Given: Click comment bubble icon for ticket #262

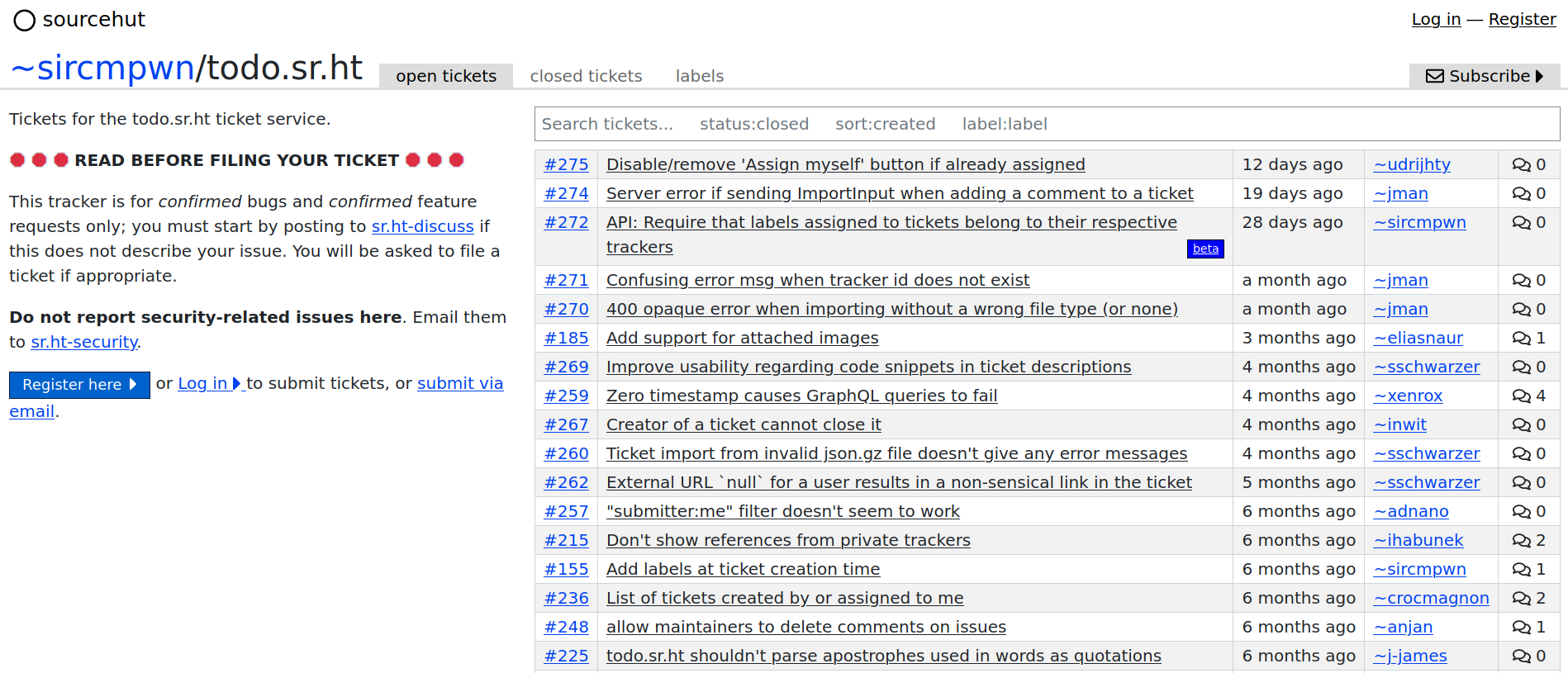Looking at the screenshot, I should 1521,483.
